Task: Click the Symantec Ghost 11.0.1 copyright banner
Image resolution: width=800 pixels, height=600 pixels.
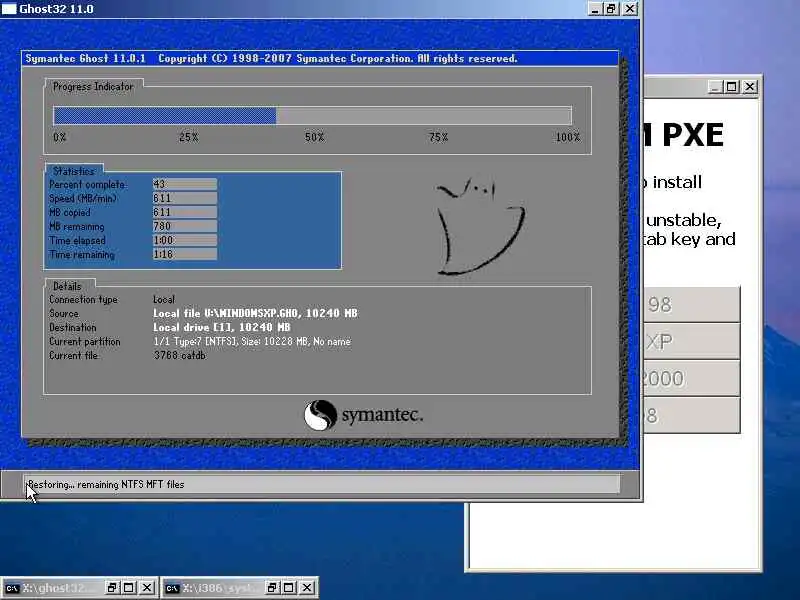Action: (x=271, y=58)
